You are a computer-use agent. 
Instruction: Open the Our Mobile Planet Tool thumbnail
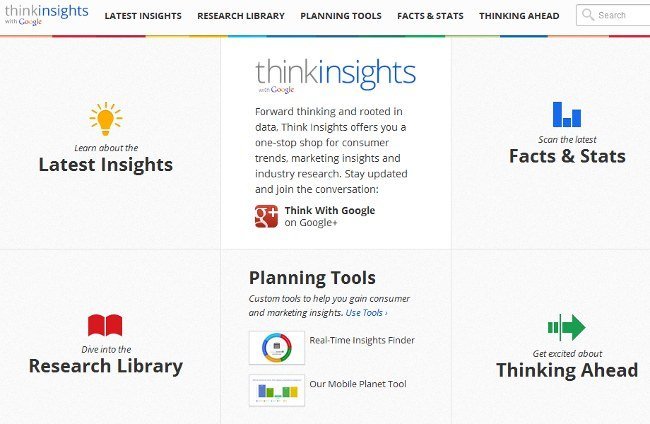tap(276, 390)
